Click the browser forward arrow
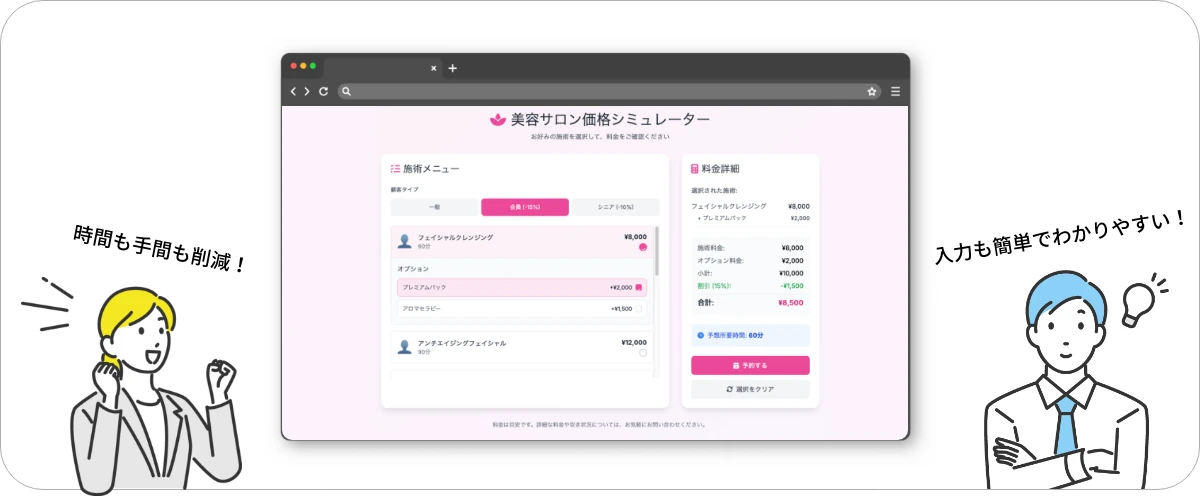This screenshot has width=1200, height=496. pyautogui.click(x=307, y=91)
